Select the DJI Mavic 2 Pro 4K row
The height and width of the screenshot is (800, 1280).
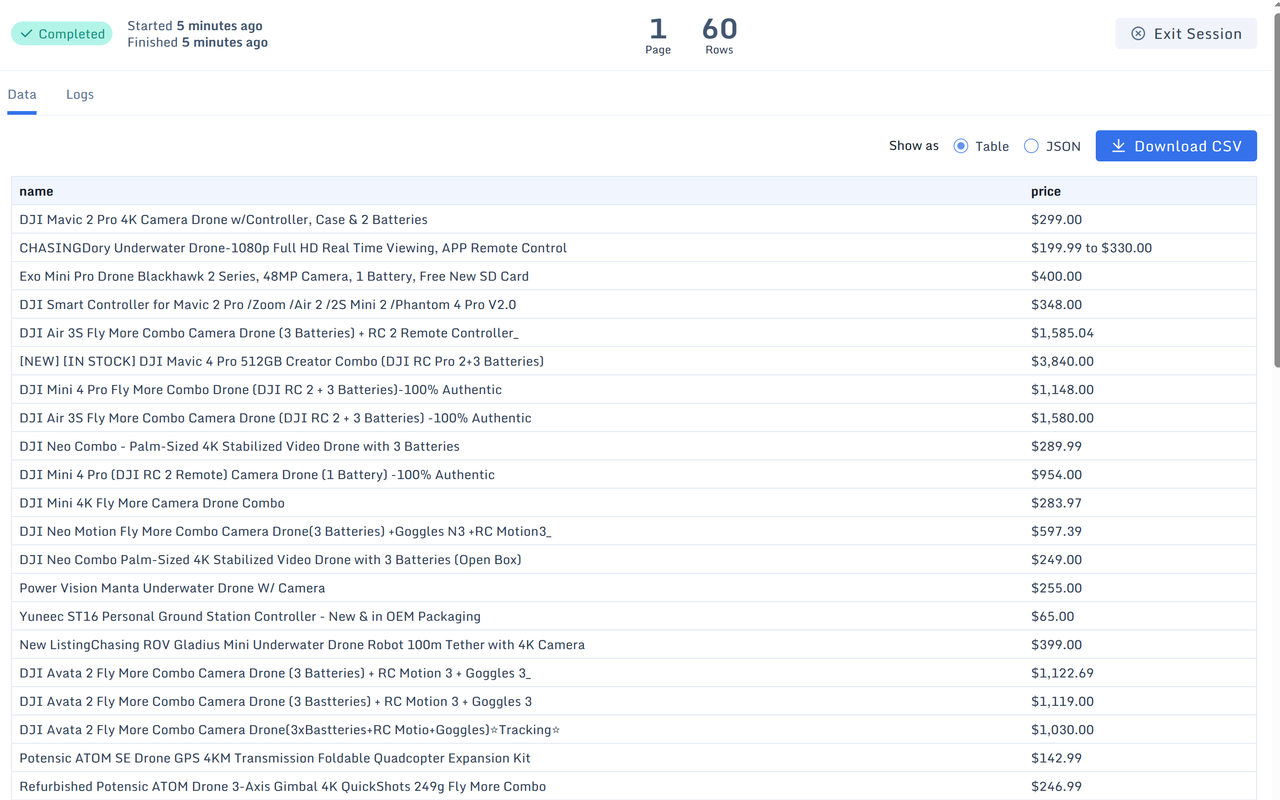coord(223,220)
